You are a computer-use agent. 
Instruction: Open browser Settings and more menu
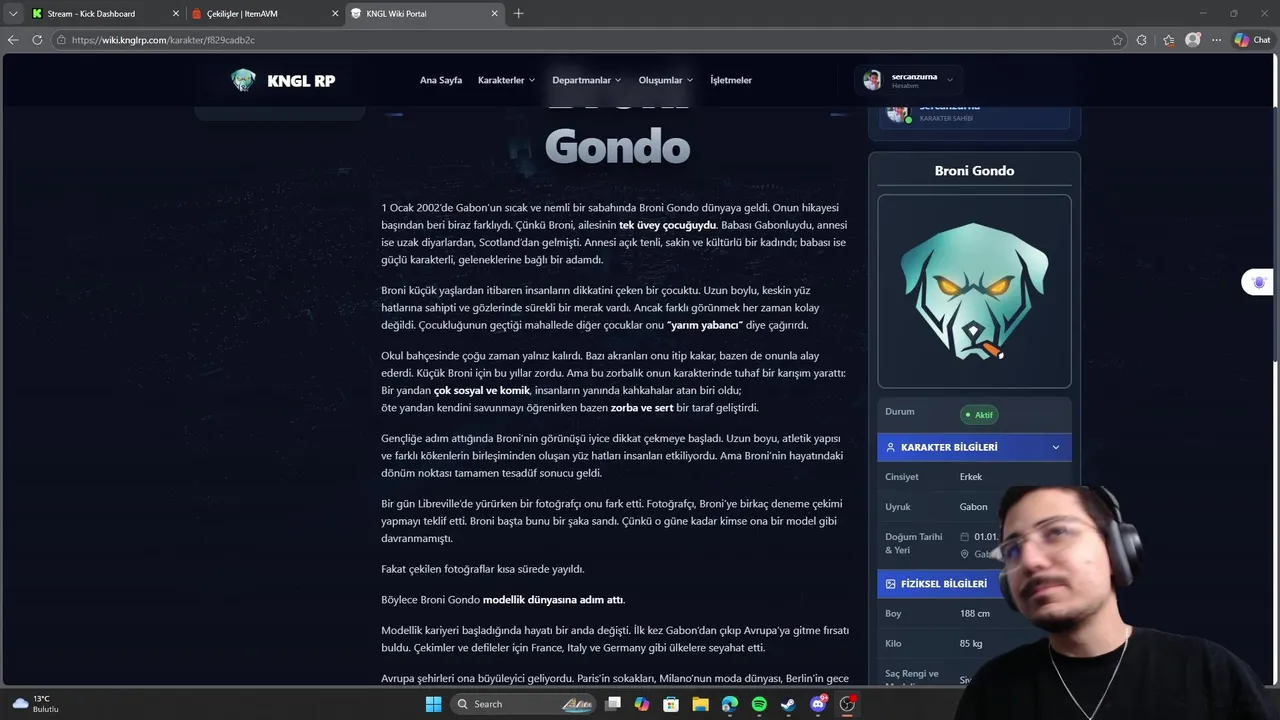(x=1217, y=40)
